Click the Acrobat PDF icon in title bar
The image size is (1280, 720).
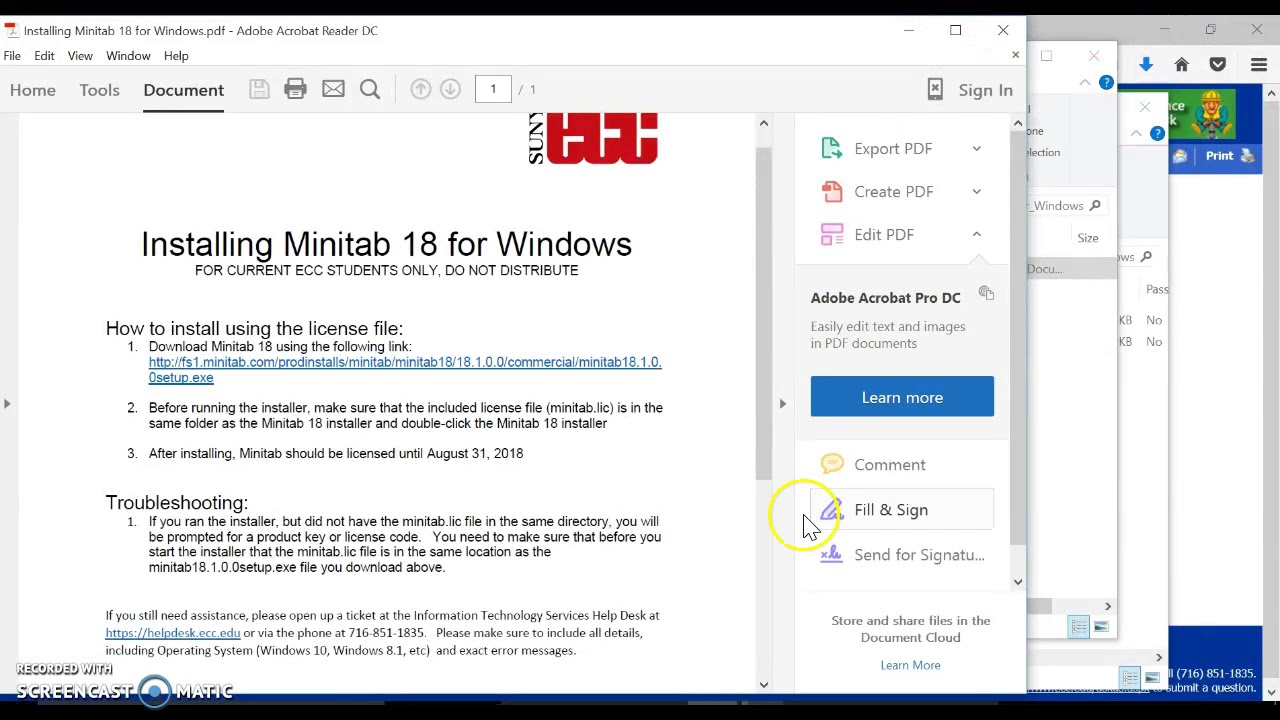tap(11, 30)
